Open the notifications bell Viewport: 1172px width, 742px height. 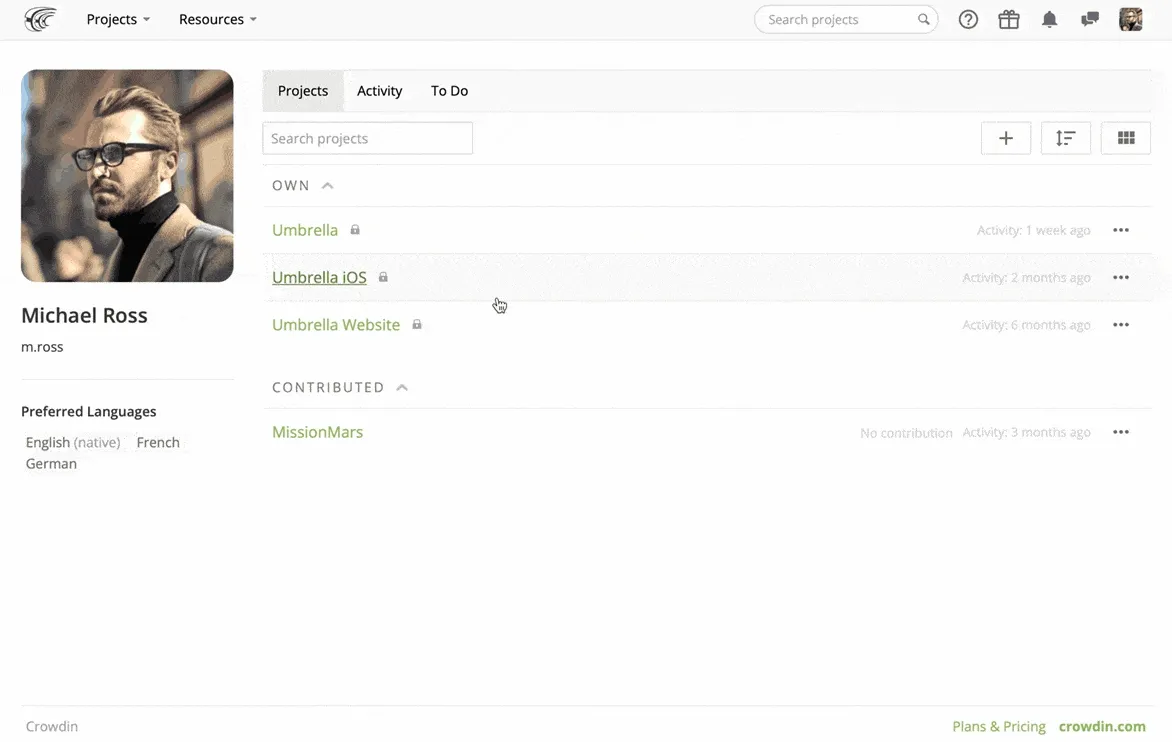pyautogui.click(x=1049, y=19)
